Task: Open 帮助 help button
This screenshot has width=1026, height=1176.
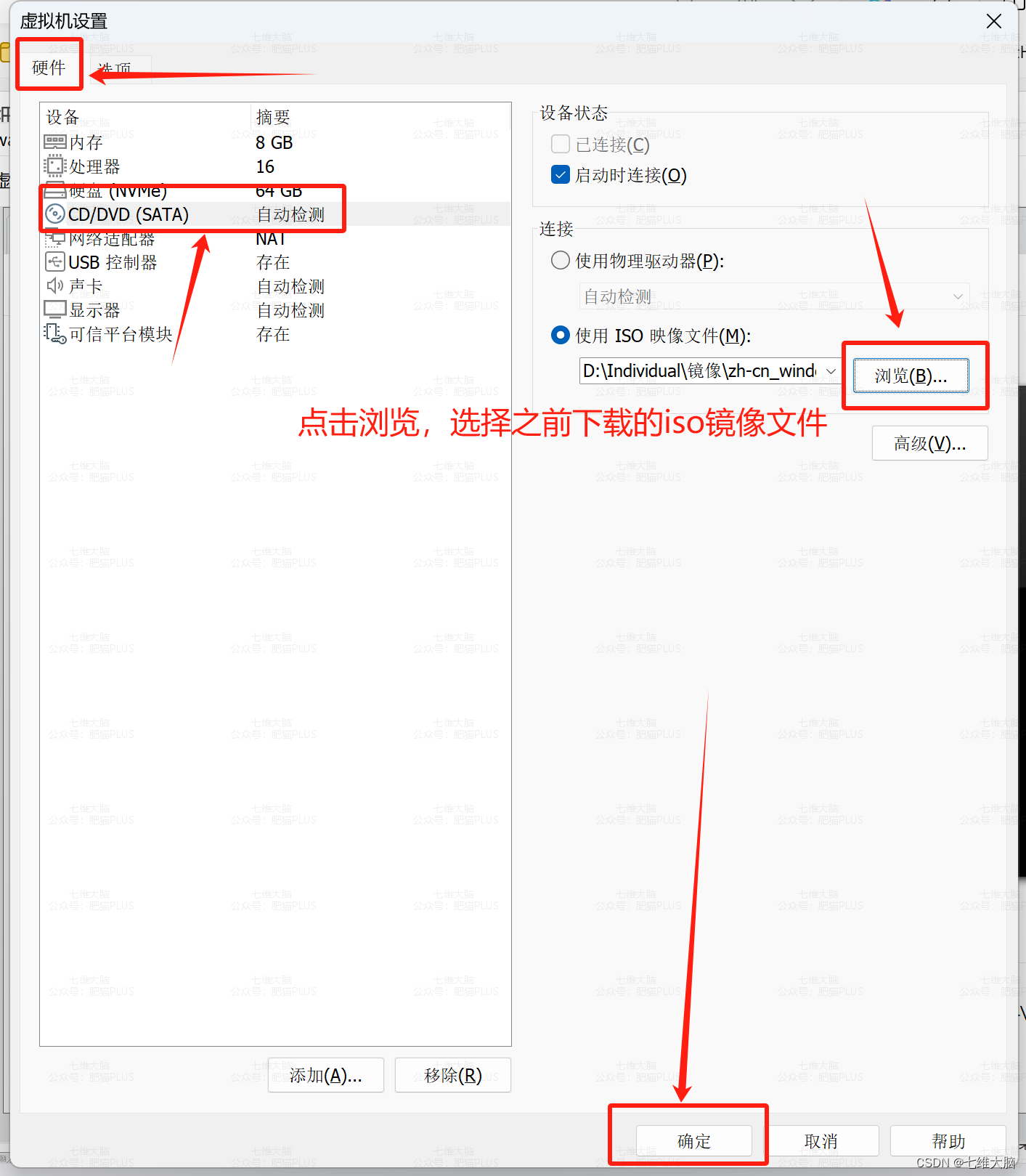Action: (948, 1141)
